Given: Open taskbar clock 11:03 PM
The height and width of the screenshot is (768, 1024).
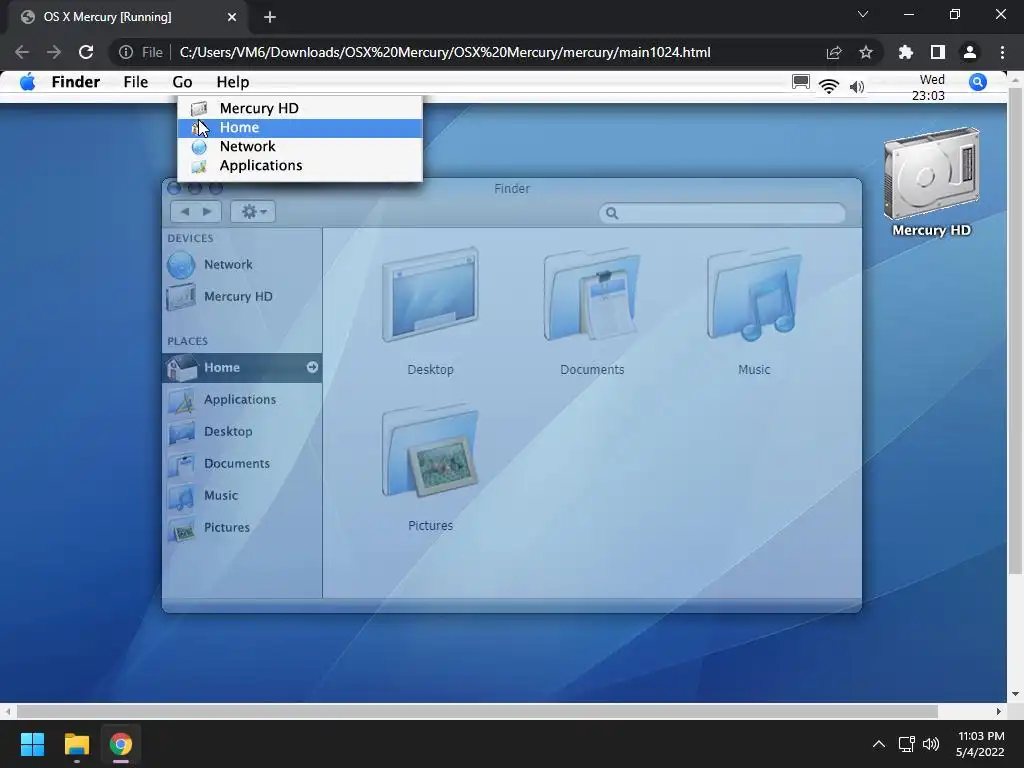Looking at the screenshot, I should pos(980,744).
